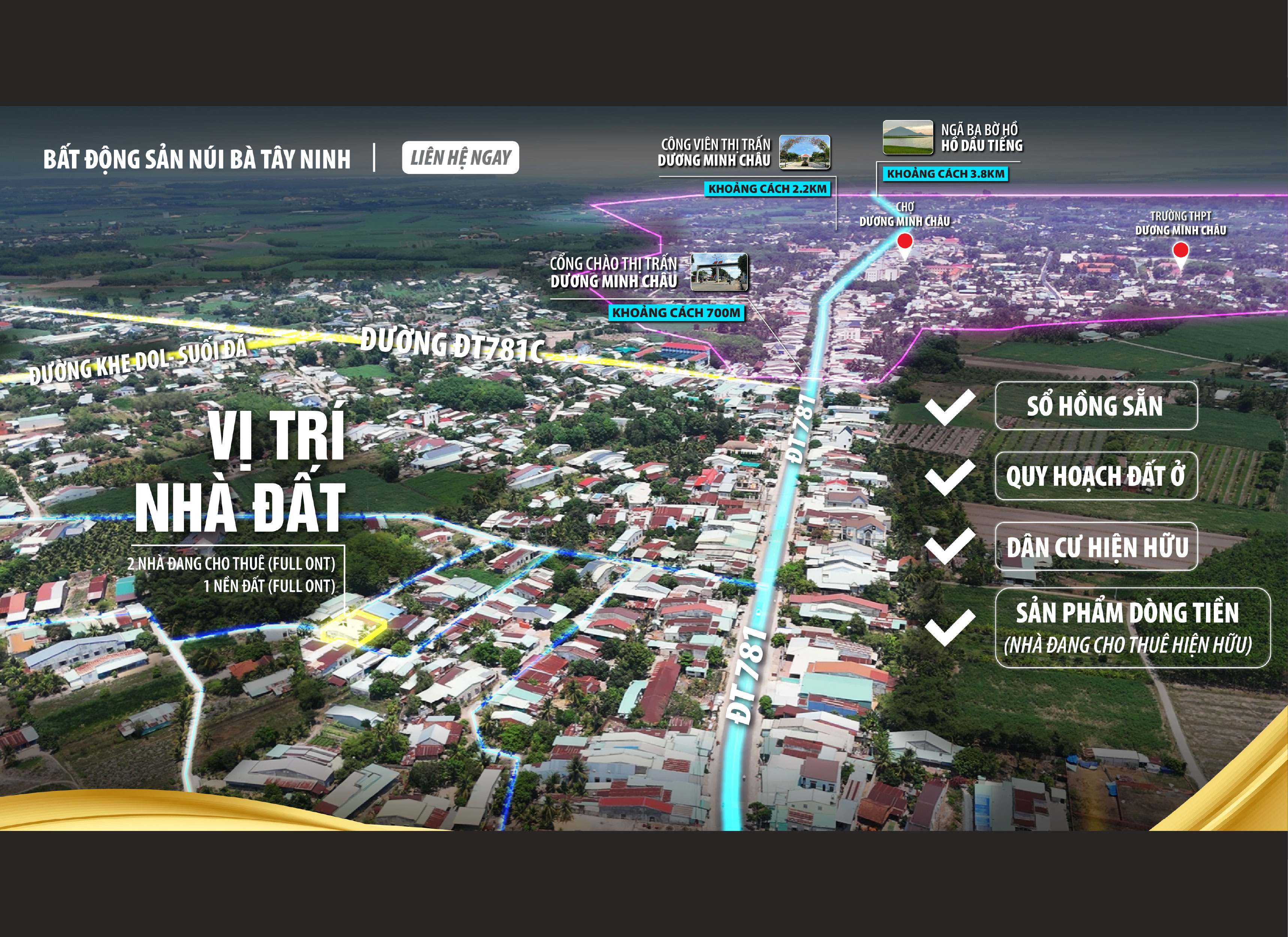Click the yellow highlighted property lot
Screen dimensions: 1288x937
[353, 628]
